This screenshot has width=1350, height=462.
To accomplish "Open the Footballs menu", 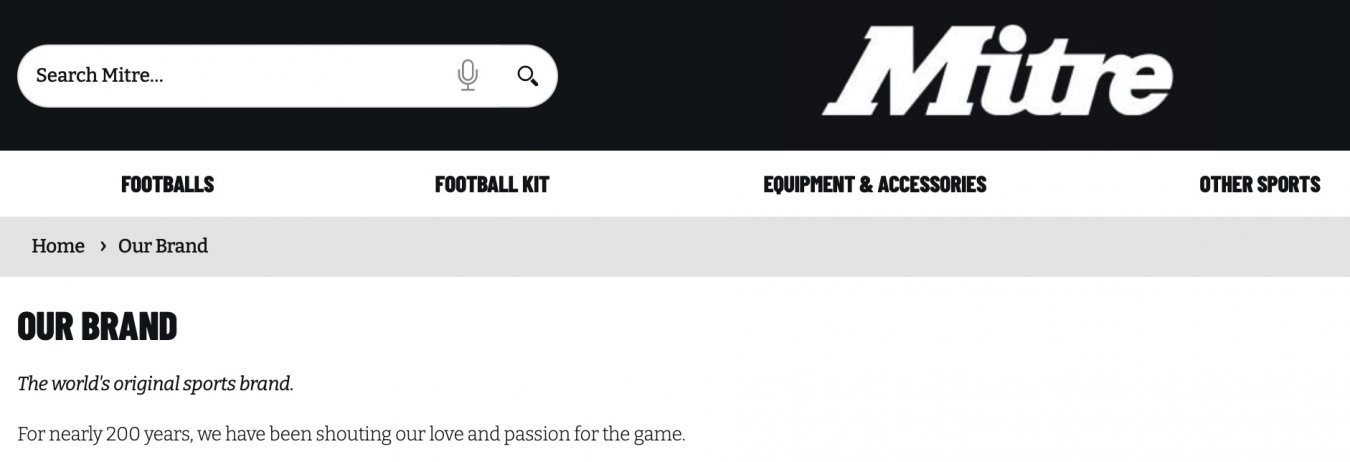I will pyautogui.click(x=167, y=184).
